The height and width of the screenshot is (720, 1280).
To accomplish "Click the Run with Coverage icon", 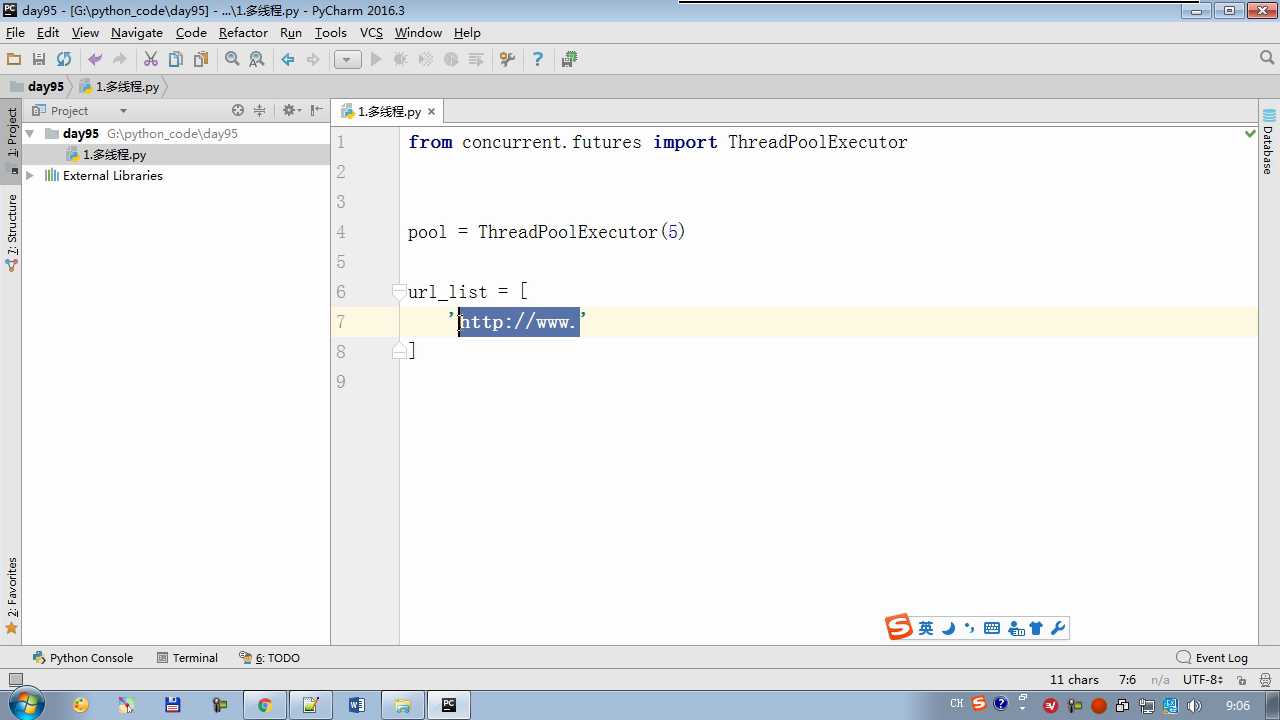I will pyautogui.click(x=426, y=60).
